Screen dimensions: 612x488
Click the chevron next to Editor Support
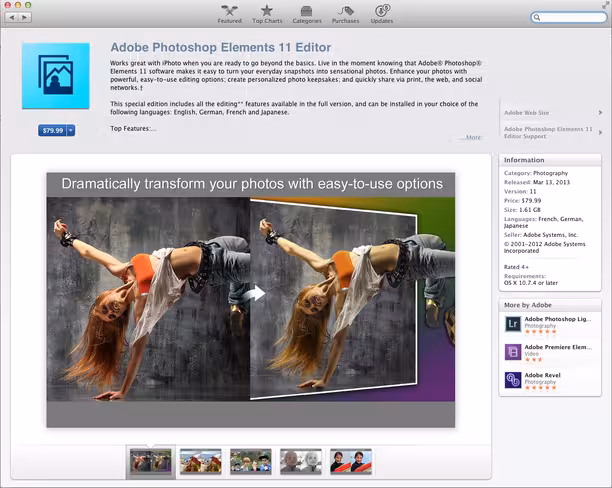click(600, 132)
